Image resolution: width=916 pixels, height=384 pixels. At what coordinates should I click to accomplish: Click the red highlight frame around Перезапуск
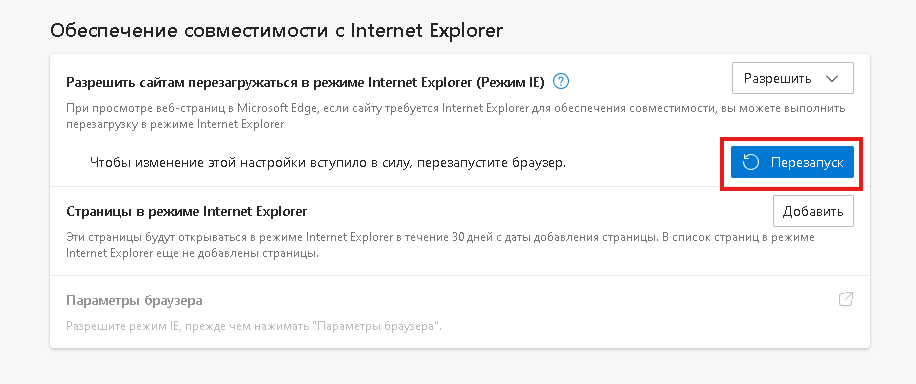[792, 164]
